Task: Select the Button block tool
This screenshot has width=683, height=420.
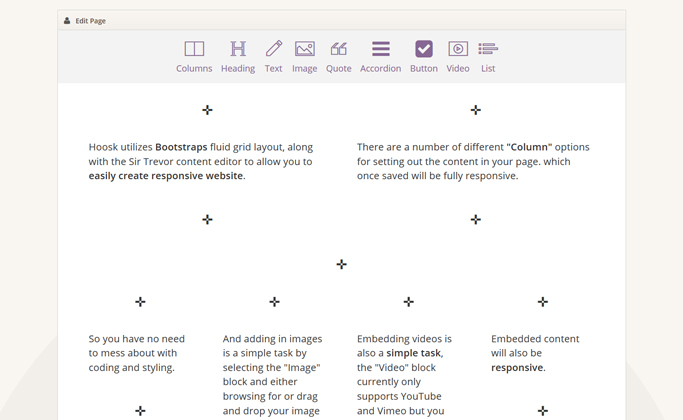Action: [424, 56]
